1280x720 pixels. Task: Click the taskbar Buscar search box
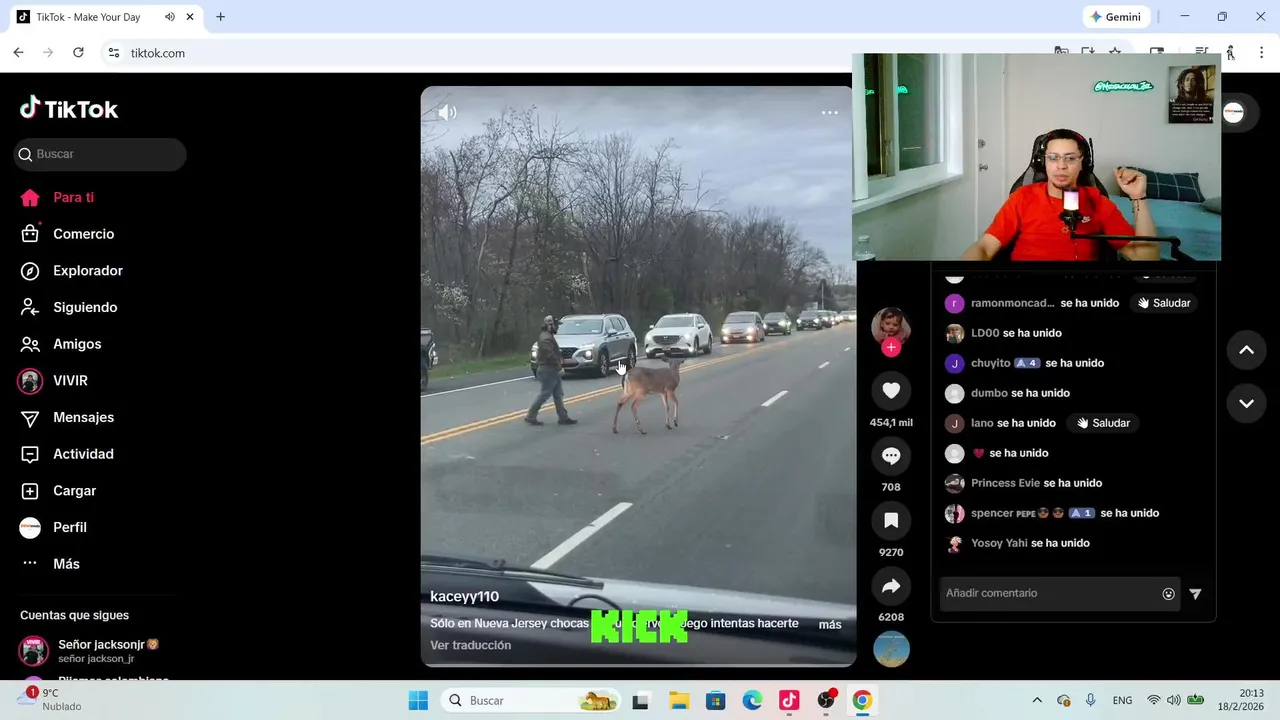click(x=531, y=701)
